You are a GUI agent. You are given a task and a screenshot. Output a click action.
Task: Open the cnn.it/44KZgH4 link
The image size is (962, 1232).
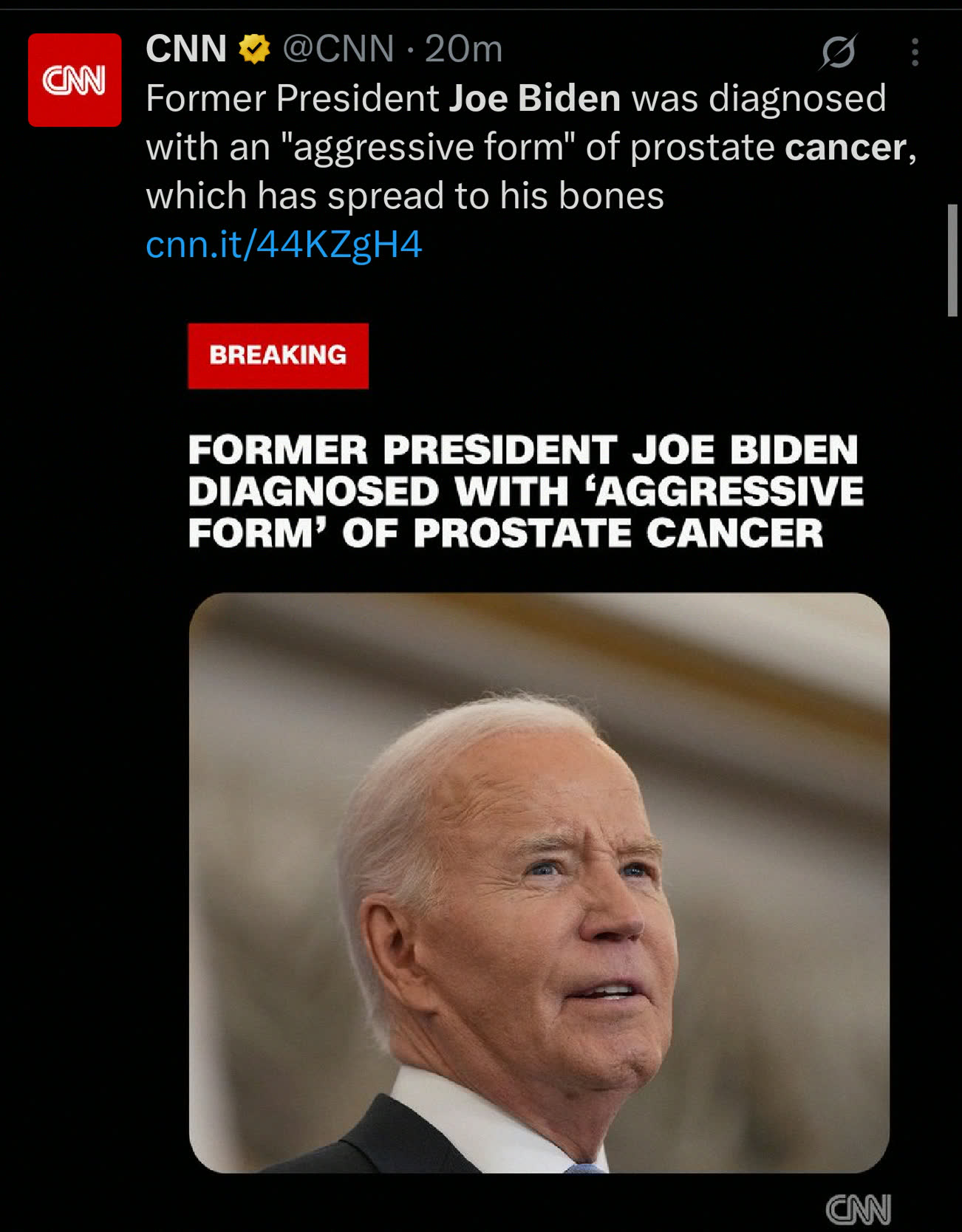pos(284,244)
